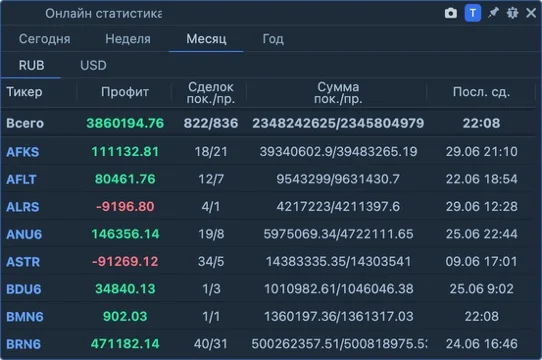Switch to the Сегодня tab
The height and width of the screenshot is (360, 542).
(x=45, y=39)
